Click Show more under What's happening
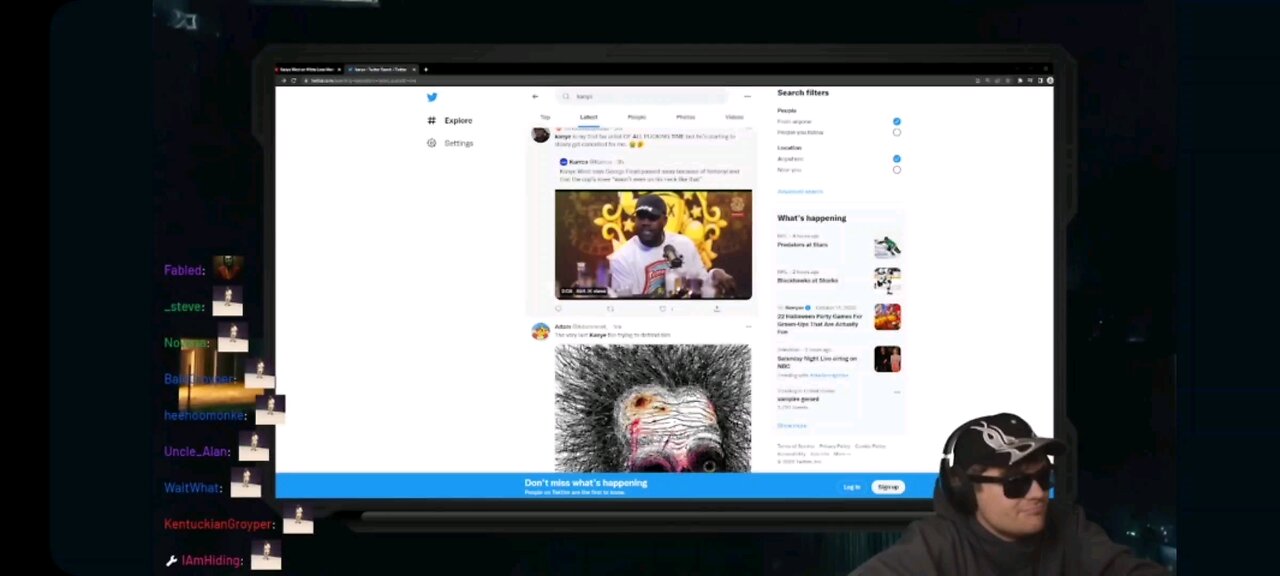 pyautogui.click(x=792, y=425)
